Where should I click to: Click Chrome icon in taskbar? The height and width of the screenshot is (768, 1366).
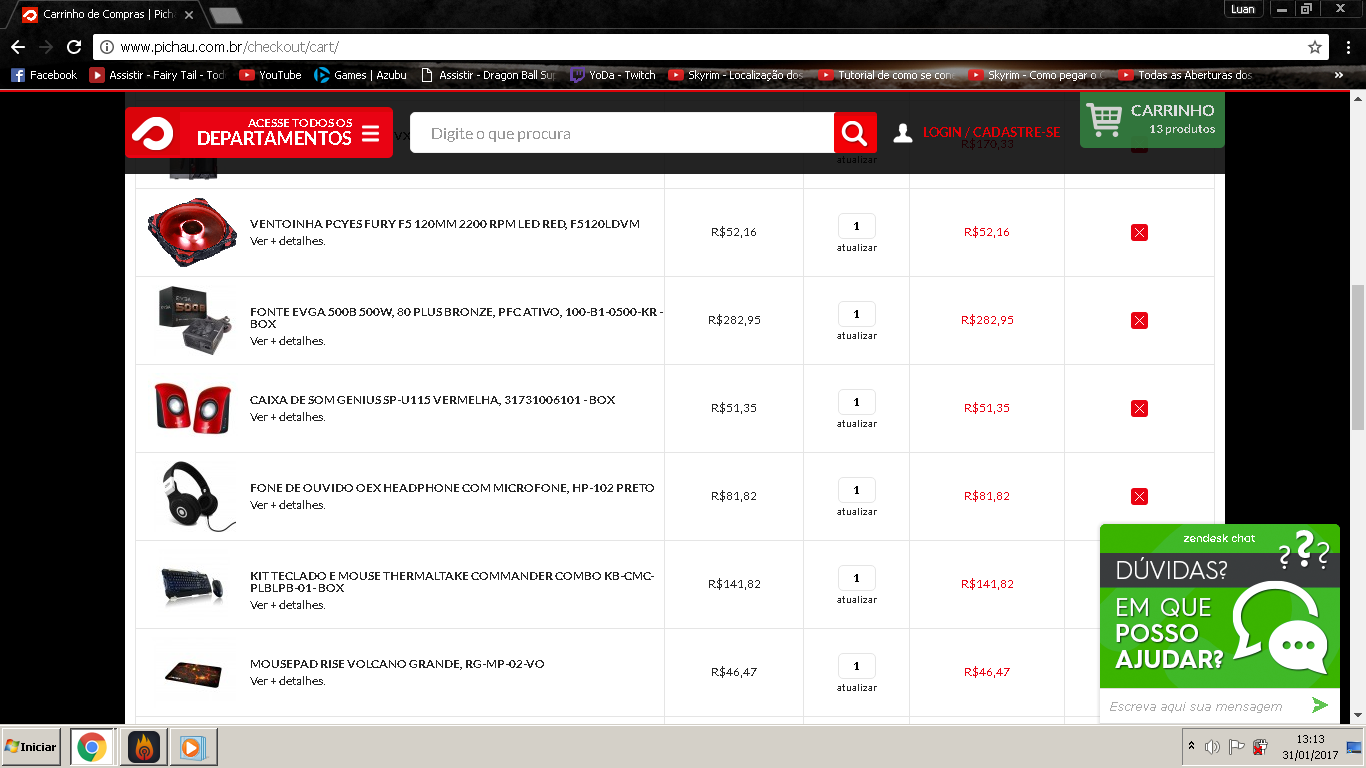92,747
